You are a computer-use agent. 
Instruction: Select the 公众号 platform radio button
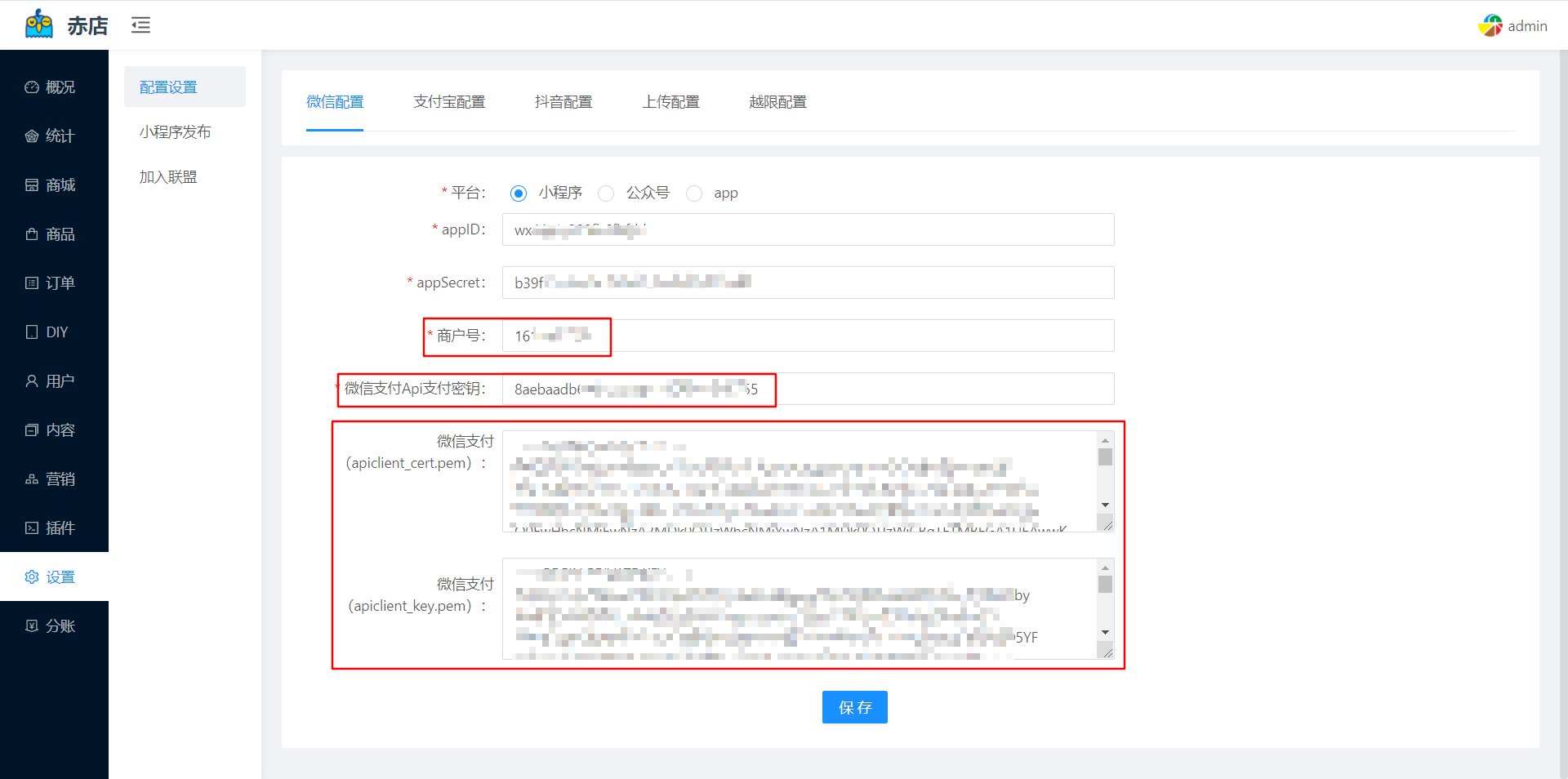[606, 194]
